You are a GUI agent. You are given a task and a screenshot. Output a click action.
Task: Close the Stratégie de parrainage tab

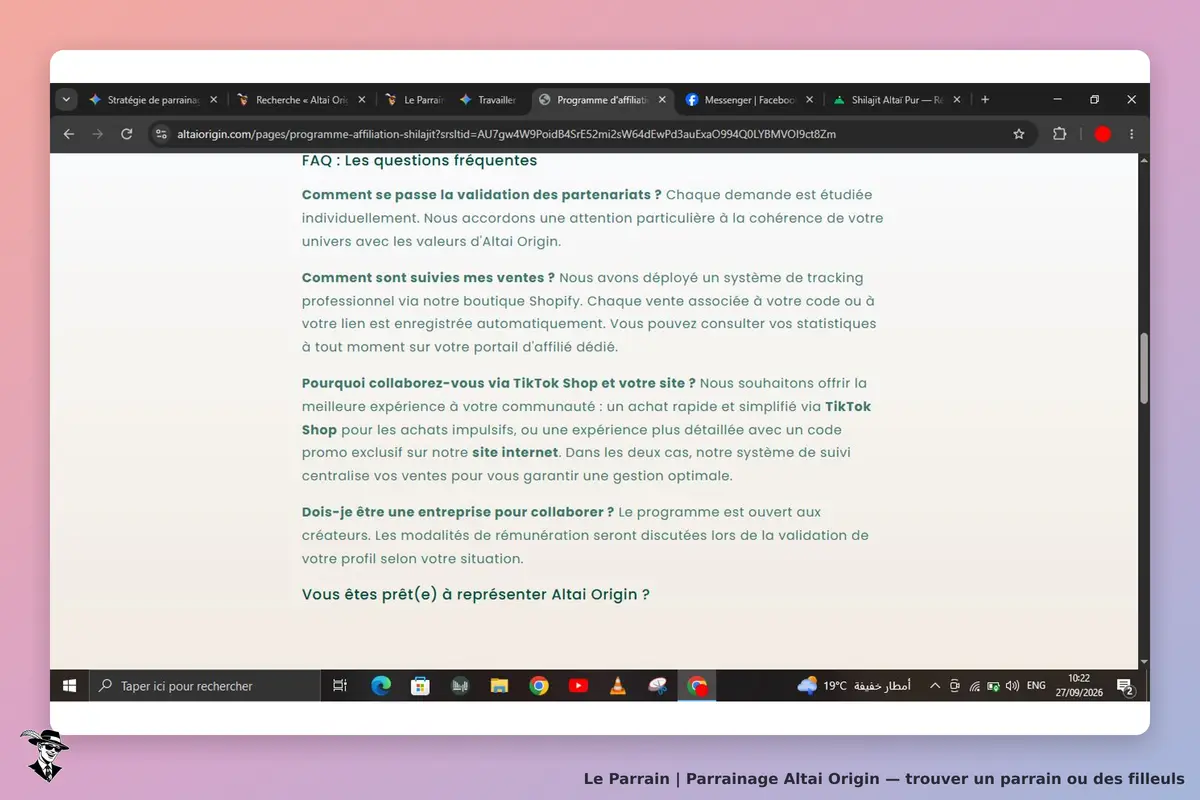[x=214, y=100]
